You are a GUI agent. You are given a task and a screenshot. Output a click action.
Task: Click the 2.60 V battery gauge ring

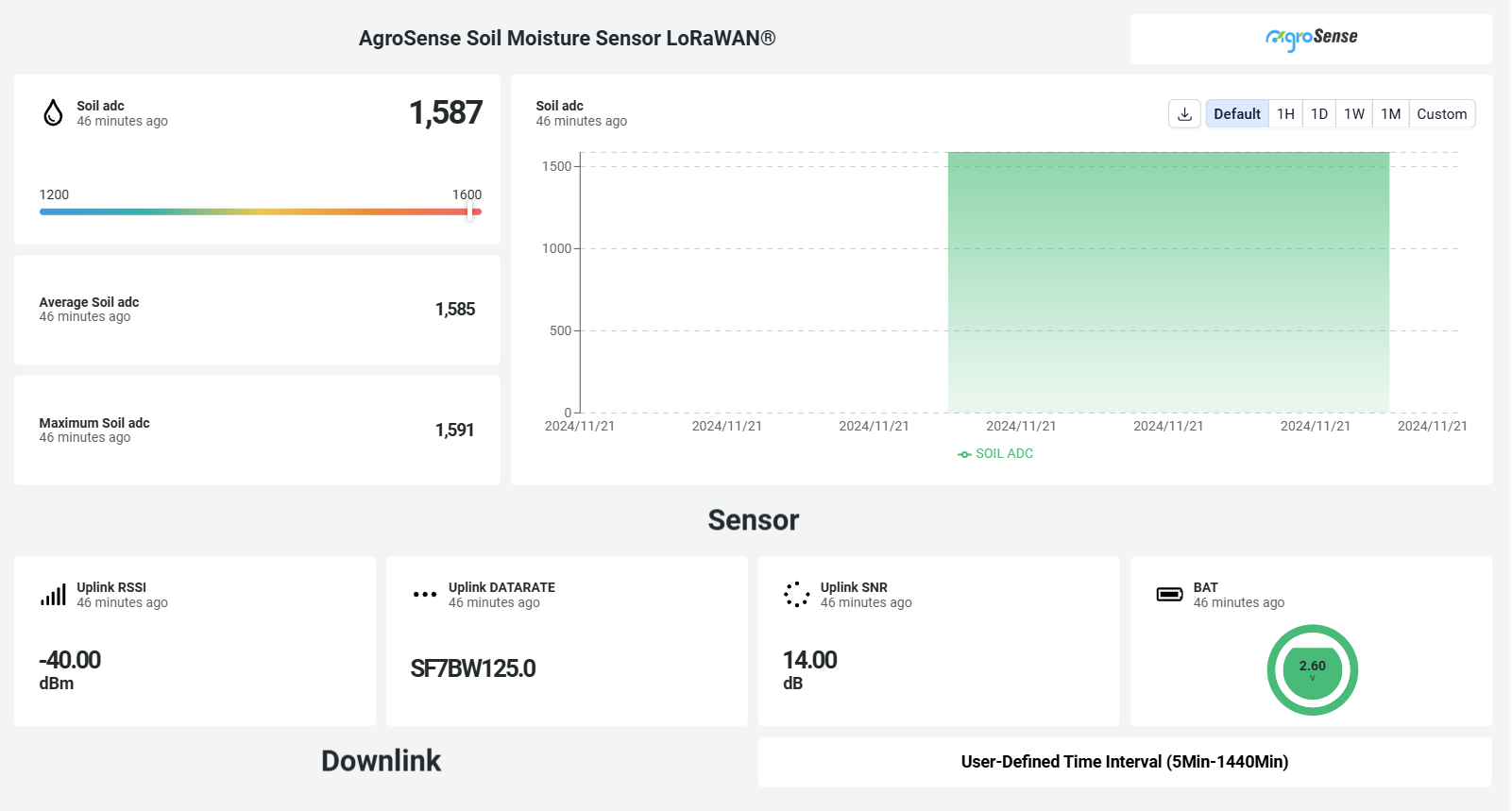pos(1312,669)
